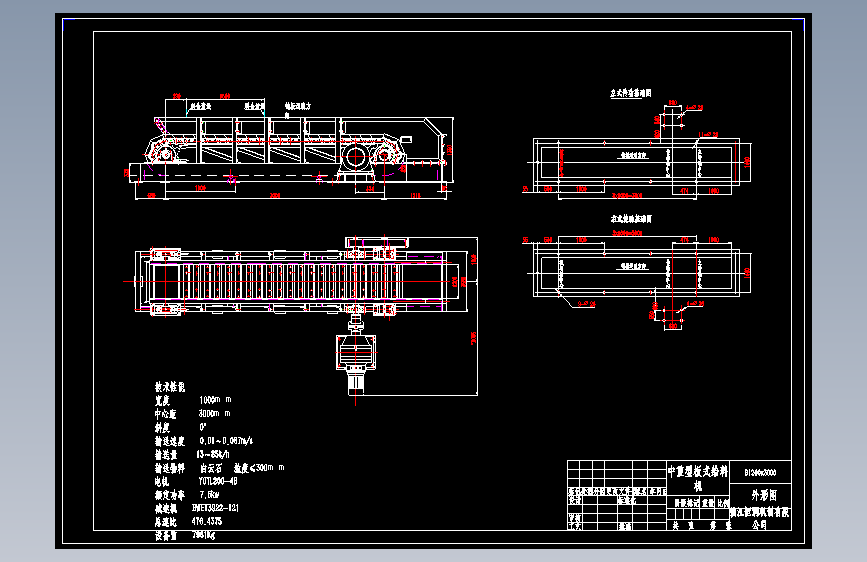This screenshot has height=562, width=867.
Task: Select the 减速机 reducer label
Action: 166,508
